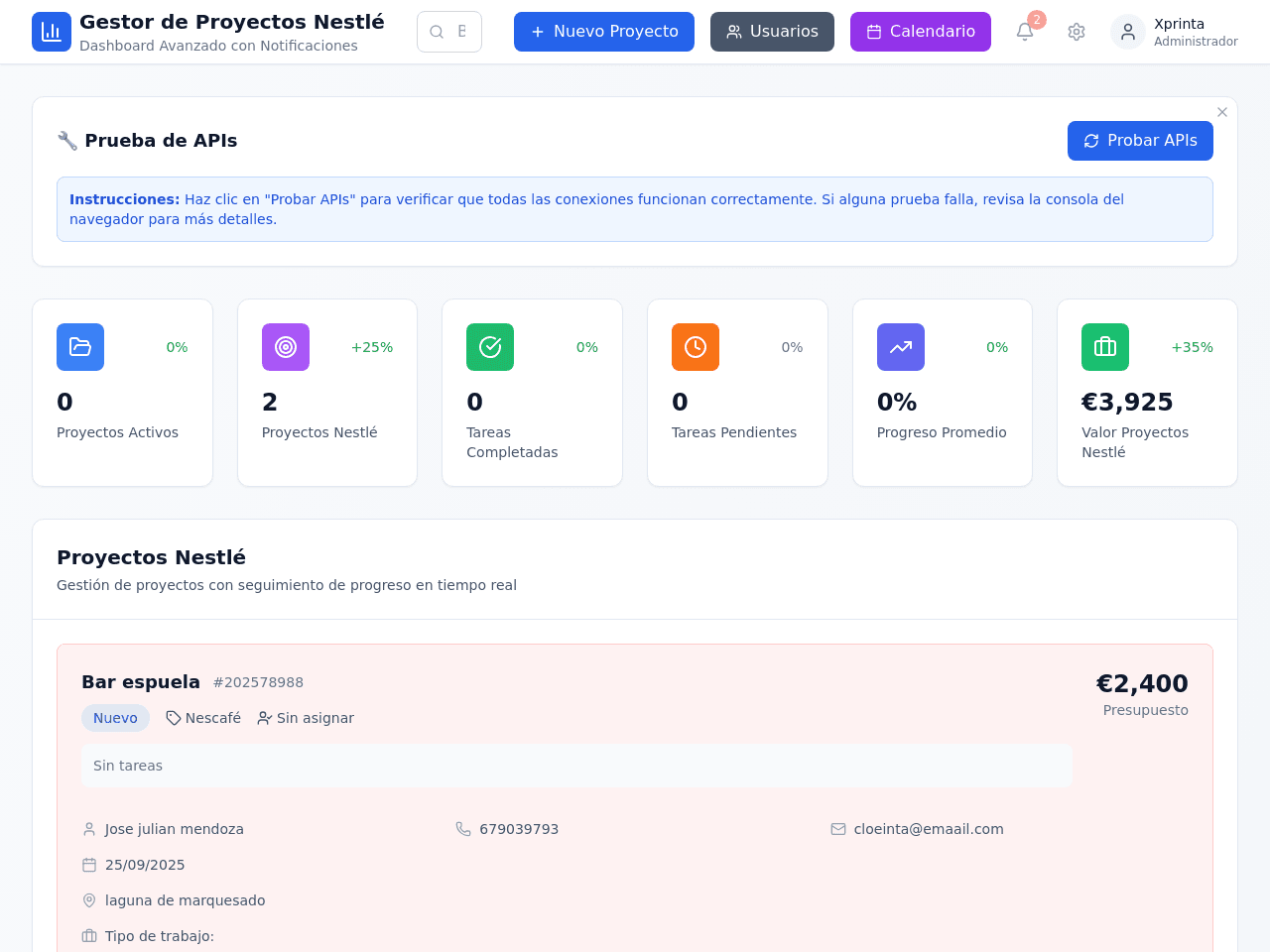Open the notifications bell icon
1270x952 pixels.
(1025, 32)
